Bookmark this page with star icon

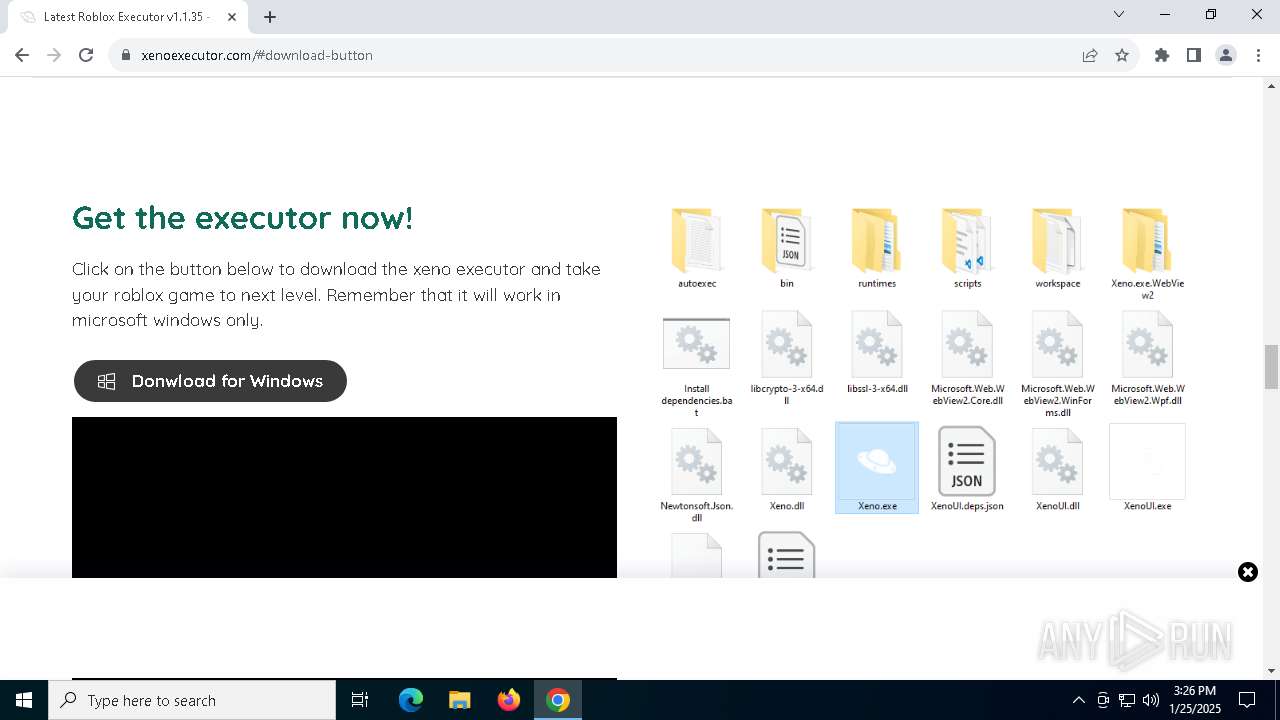point(1122,55)
